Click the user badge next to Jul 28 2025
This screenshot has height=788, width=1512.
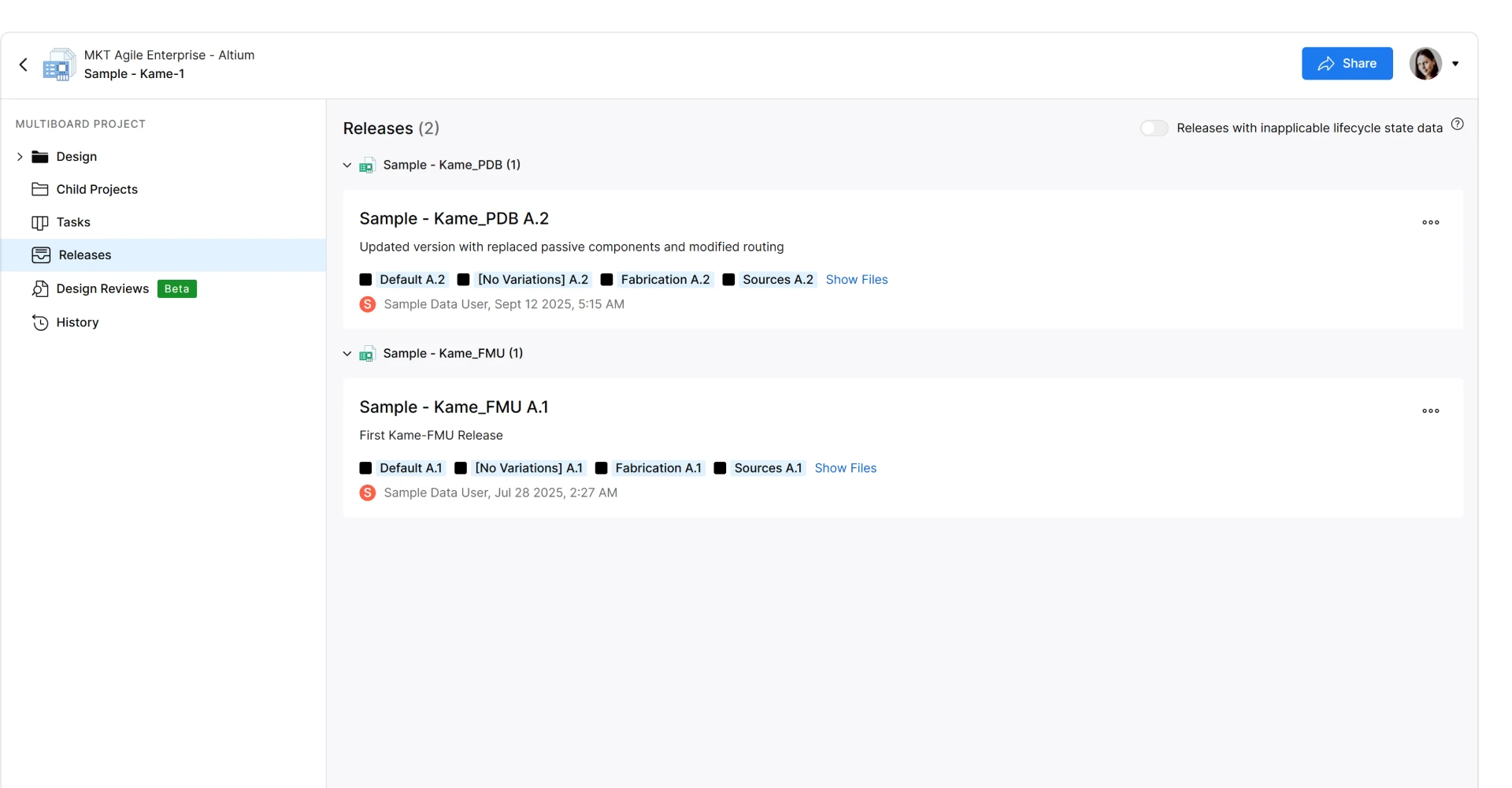(x=368, y=492)
